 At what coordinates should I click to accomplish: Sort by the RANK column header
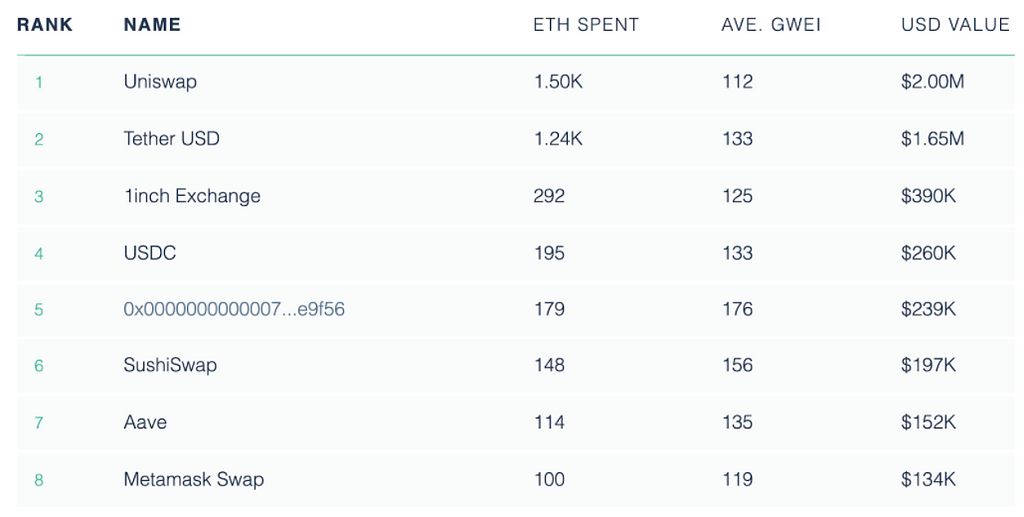pyautogui.click(x=45, y=25)
